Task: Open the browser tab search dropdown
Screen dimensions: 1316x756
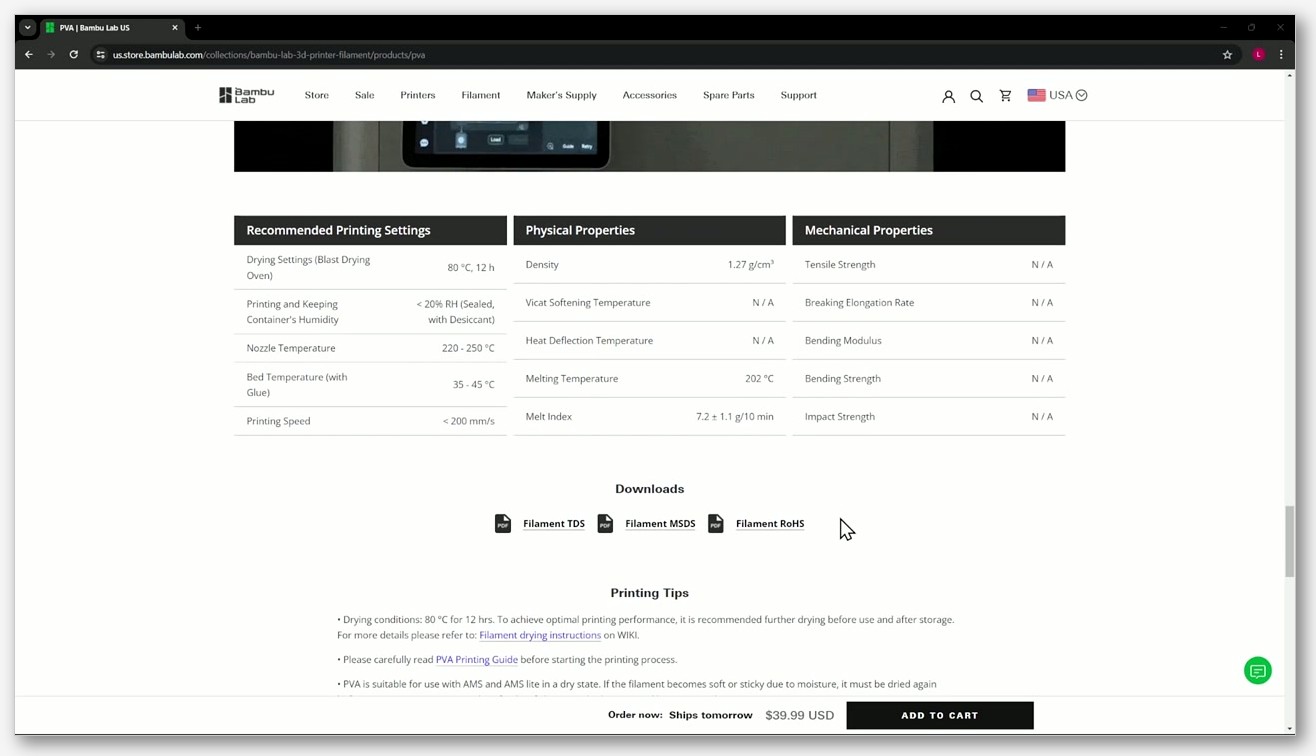Action: pyautogui.click(x=27, y=27)
